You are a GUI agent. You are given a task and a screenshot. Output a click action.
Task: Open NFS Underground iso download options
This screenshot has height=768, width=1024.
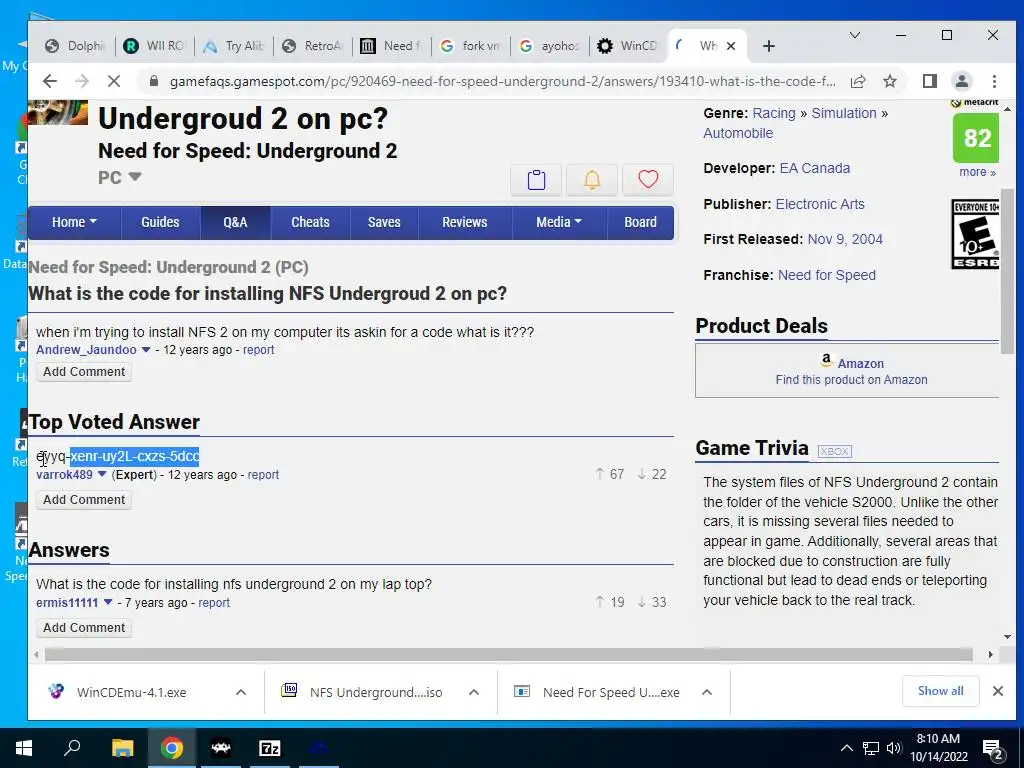point(474,692)
